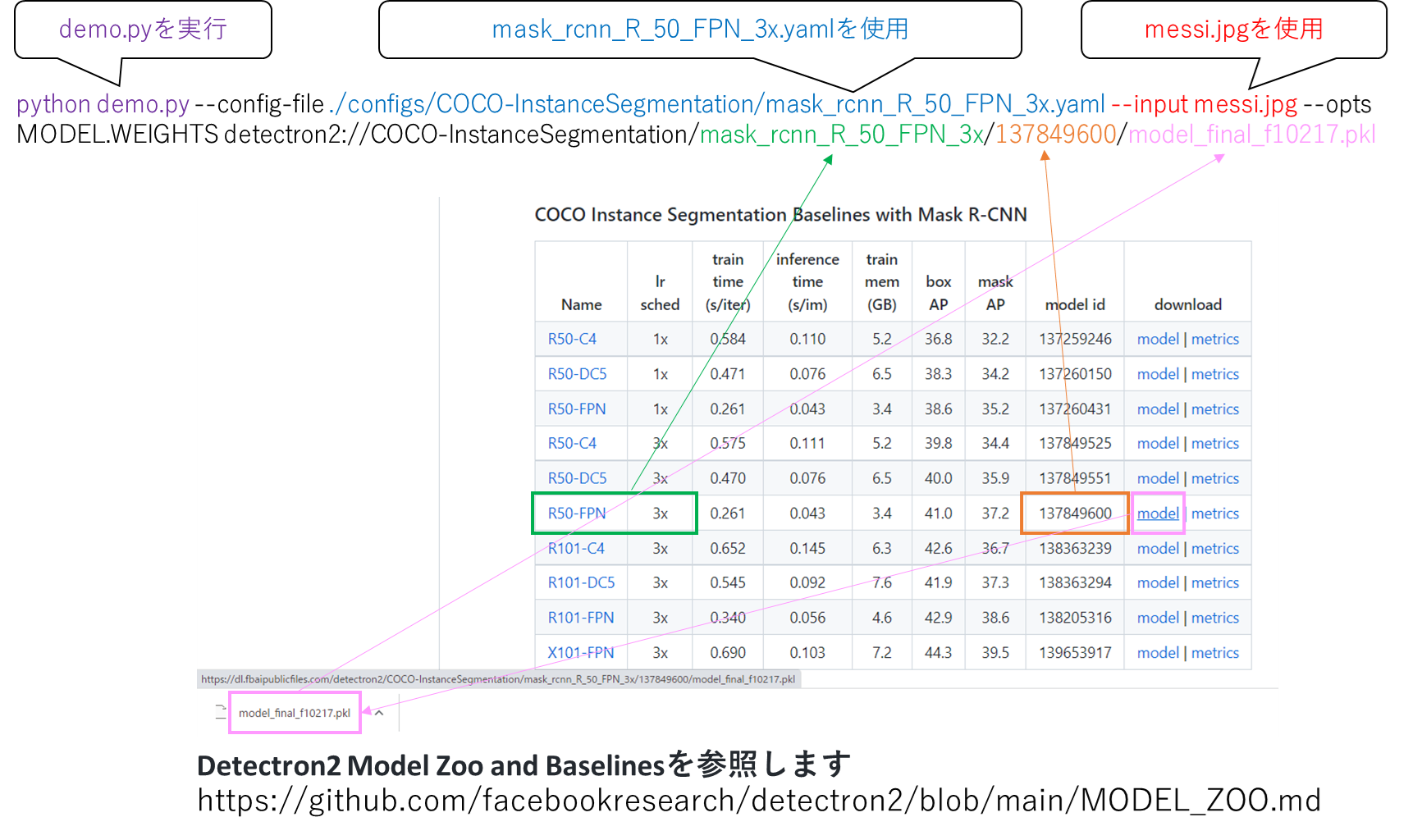Download model for model id 137849600

[1157, 514]
